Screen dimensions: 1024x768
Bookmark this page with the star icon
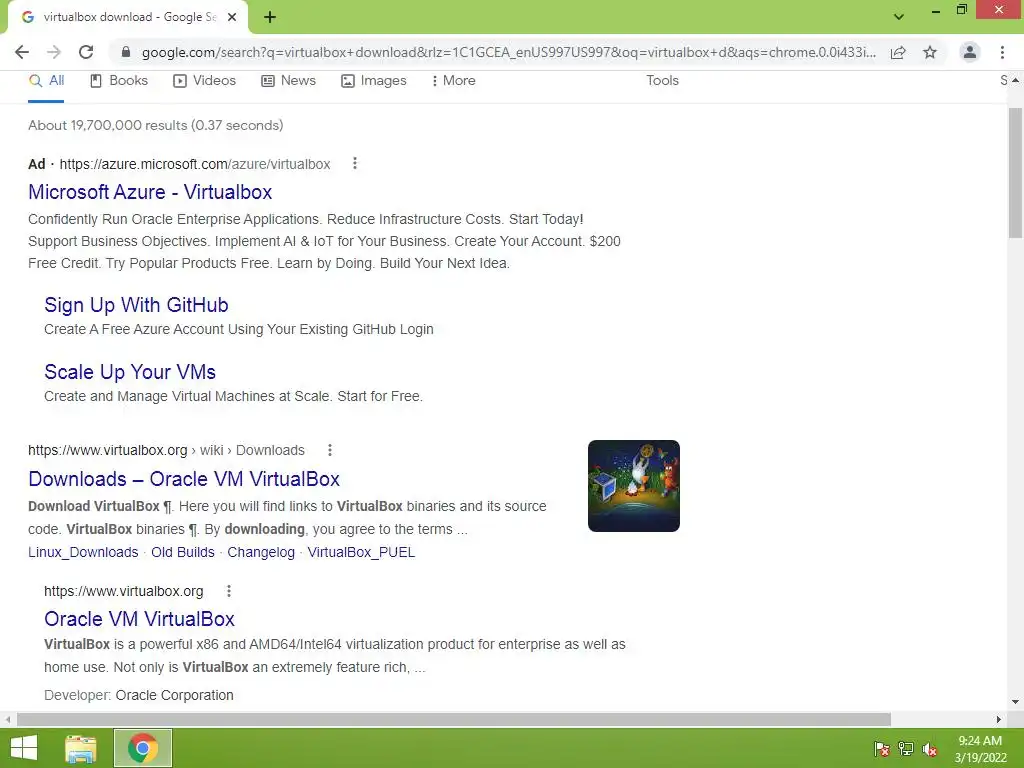(x=930, y=52)
